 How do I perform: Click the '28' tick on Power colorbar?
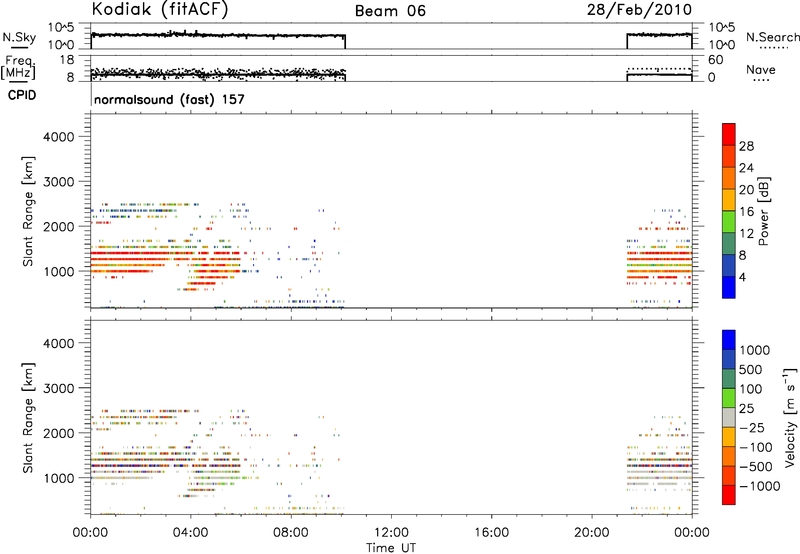pos(746,146)
